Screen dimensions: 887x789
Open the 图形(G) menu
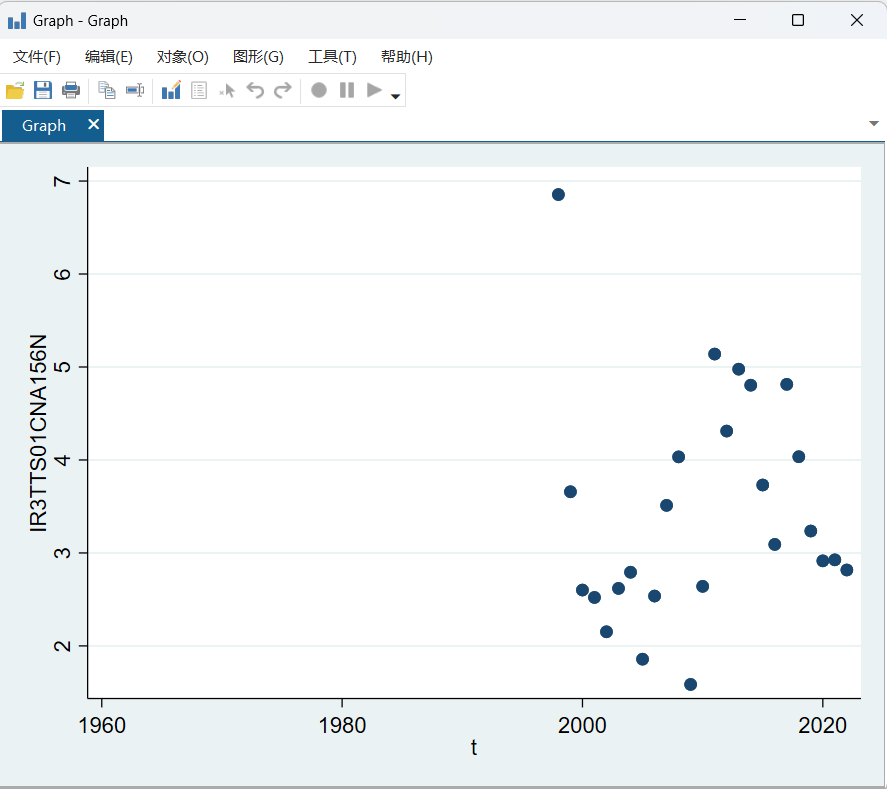[258, 57]
